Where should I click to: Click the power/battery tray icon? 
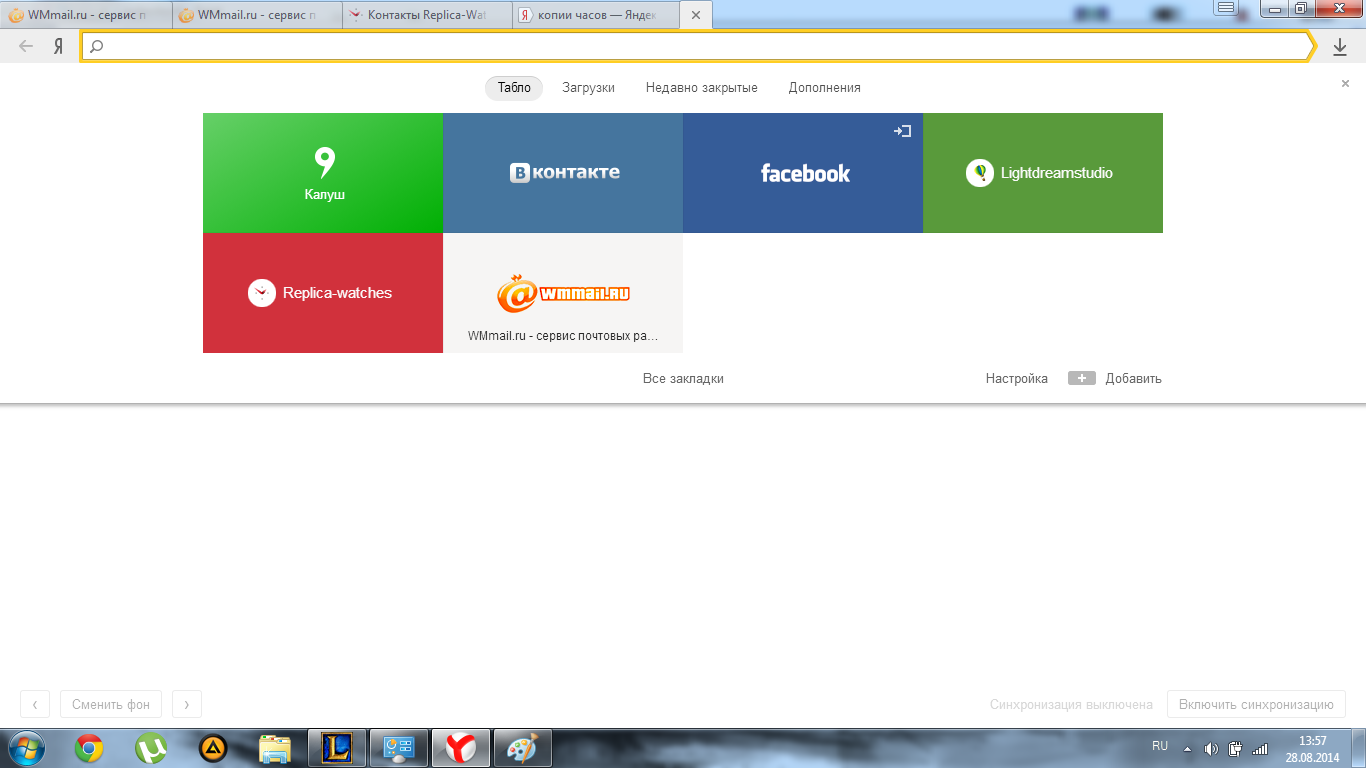(x=1235, y=748)
